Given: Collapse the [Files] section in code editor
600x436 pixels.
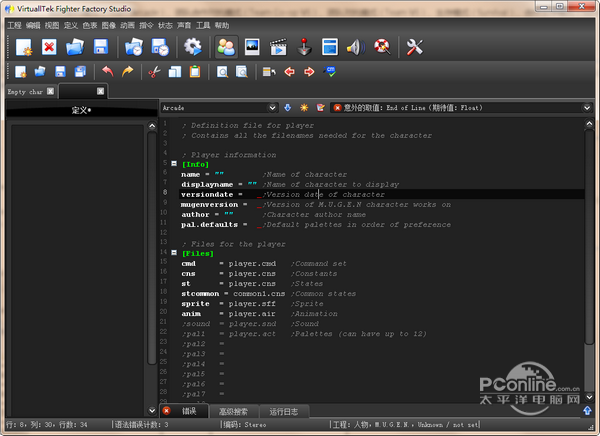Looking at the screenshot, I should (x=174, y=254).
